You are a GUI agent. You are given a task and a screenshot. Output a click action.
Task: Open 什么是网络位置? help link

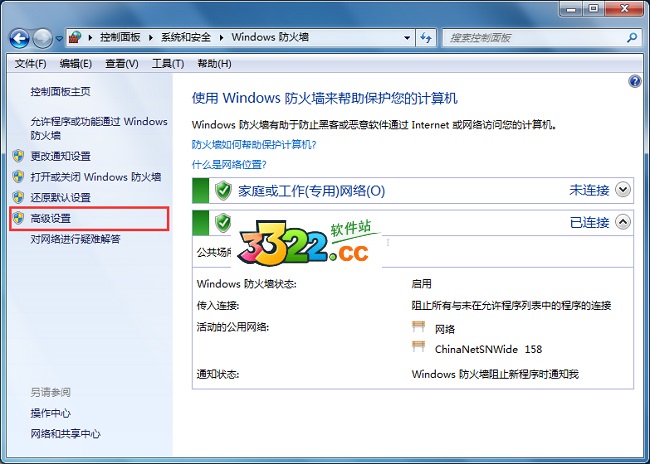tap(229, 165)
